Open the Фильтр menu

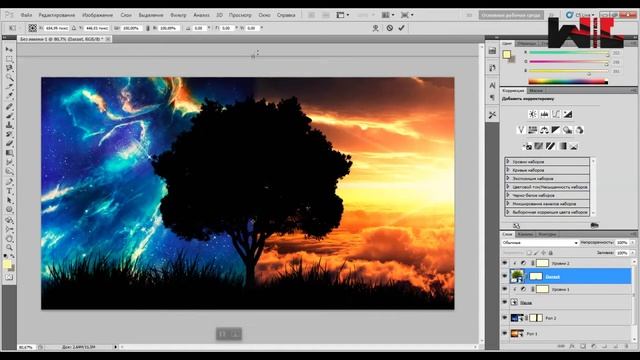click(178, 15)
